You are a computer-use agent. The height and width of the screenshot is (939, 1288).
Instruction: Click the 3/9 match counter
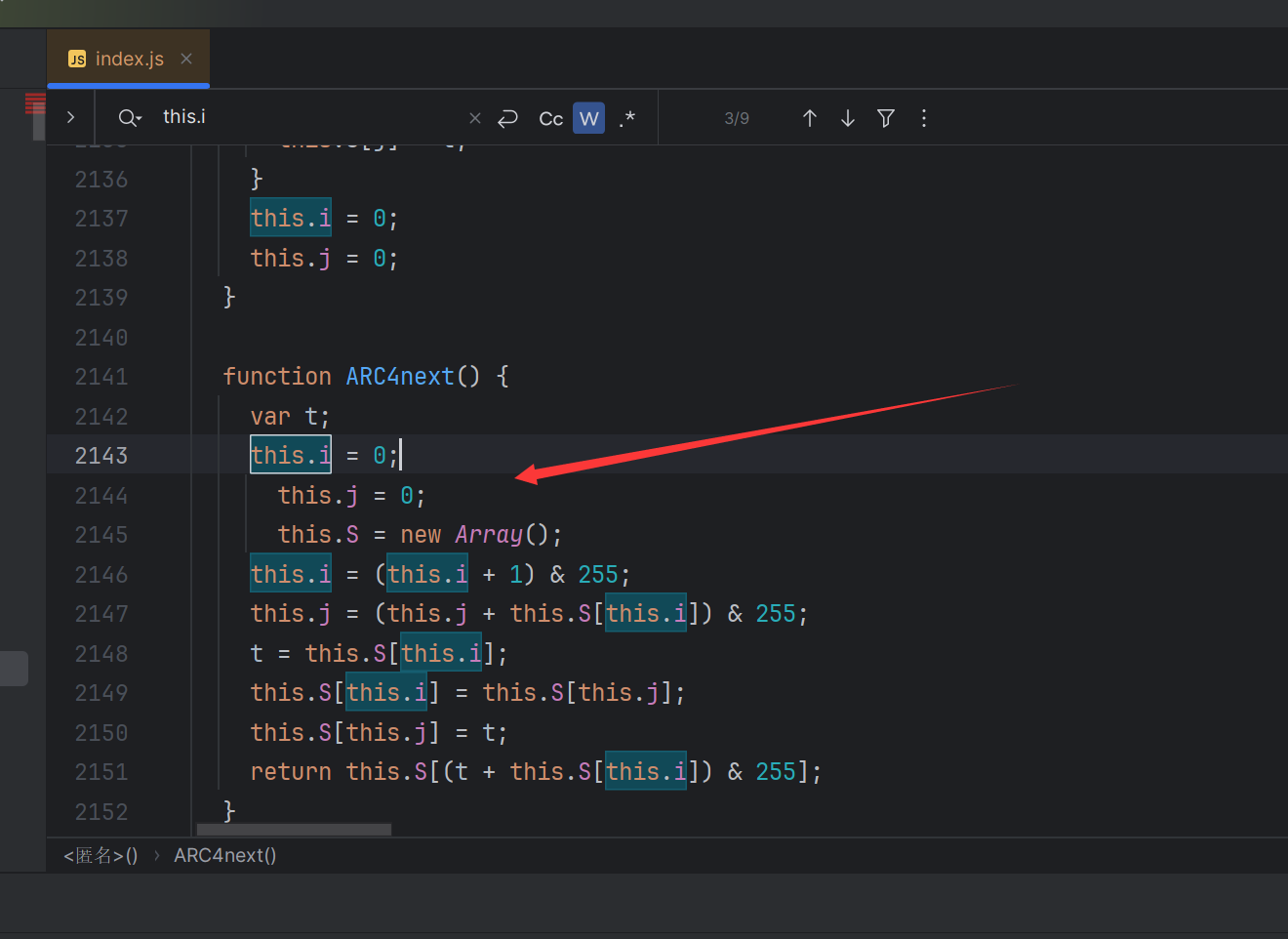(737, 118)
